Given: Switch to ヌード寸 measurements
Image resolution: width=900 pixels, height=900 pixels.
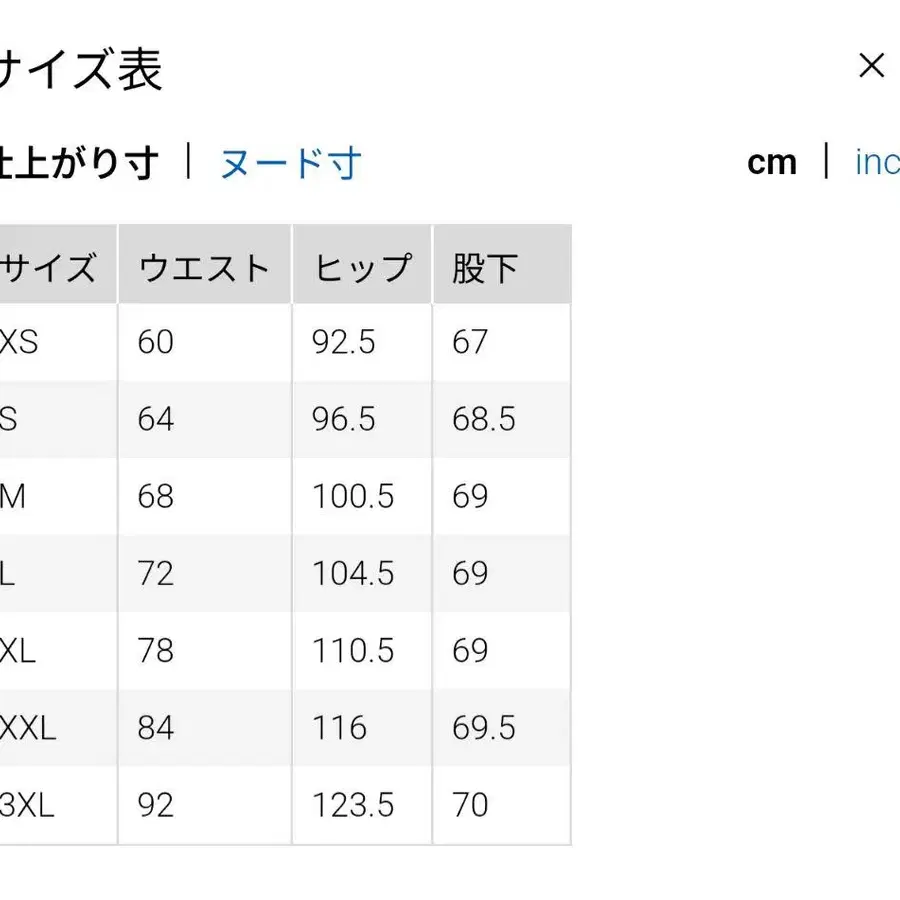Looking at the screenshot, I should coord(288,162).
